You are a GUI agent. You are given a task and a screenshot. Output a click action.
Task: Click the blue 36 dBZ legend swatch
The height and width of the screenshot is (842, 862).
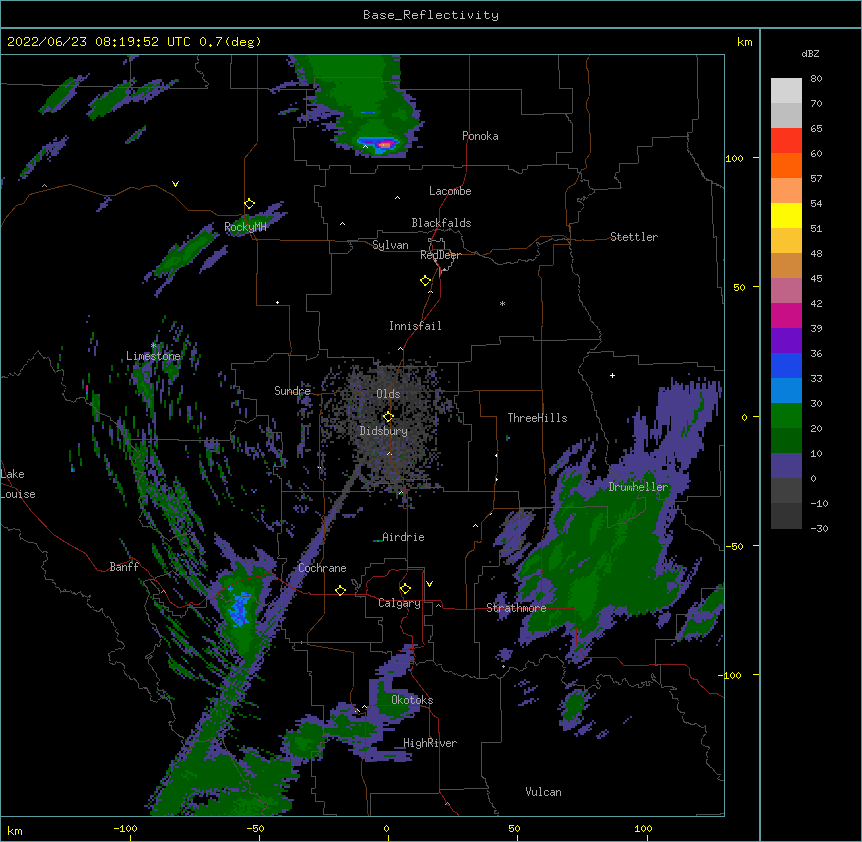click(x=786, y=365)
